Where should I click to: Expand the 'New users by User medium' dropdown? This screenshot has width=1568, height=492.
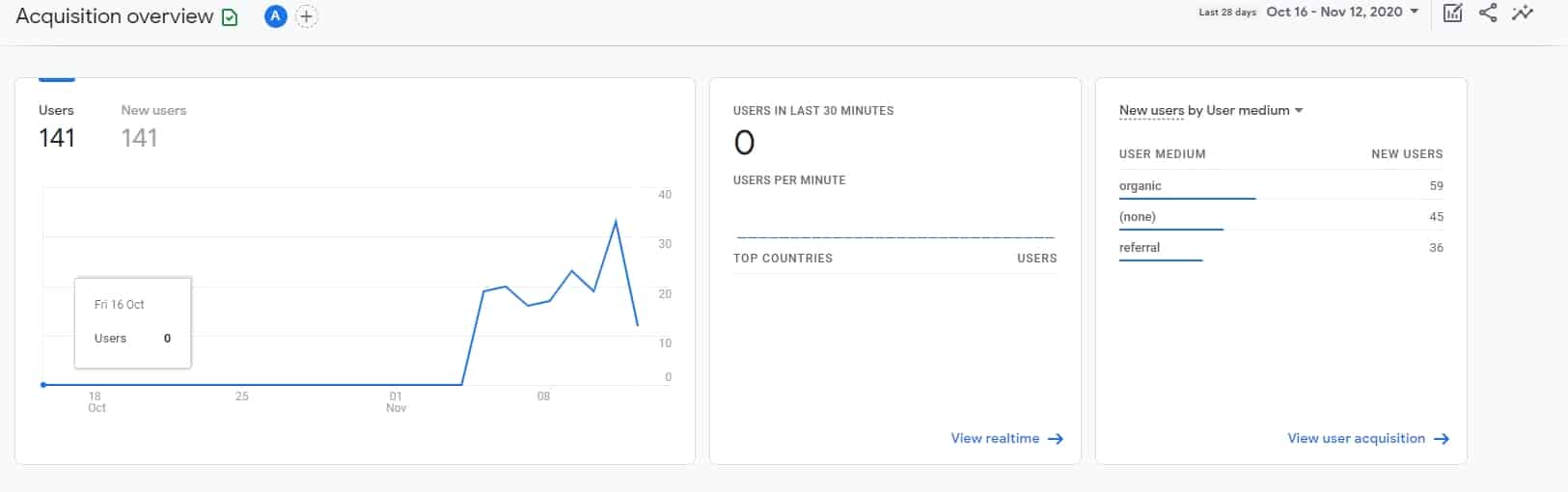[x=1211, y=110]
